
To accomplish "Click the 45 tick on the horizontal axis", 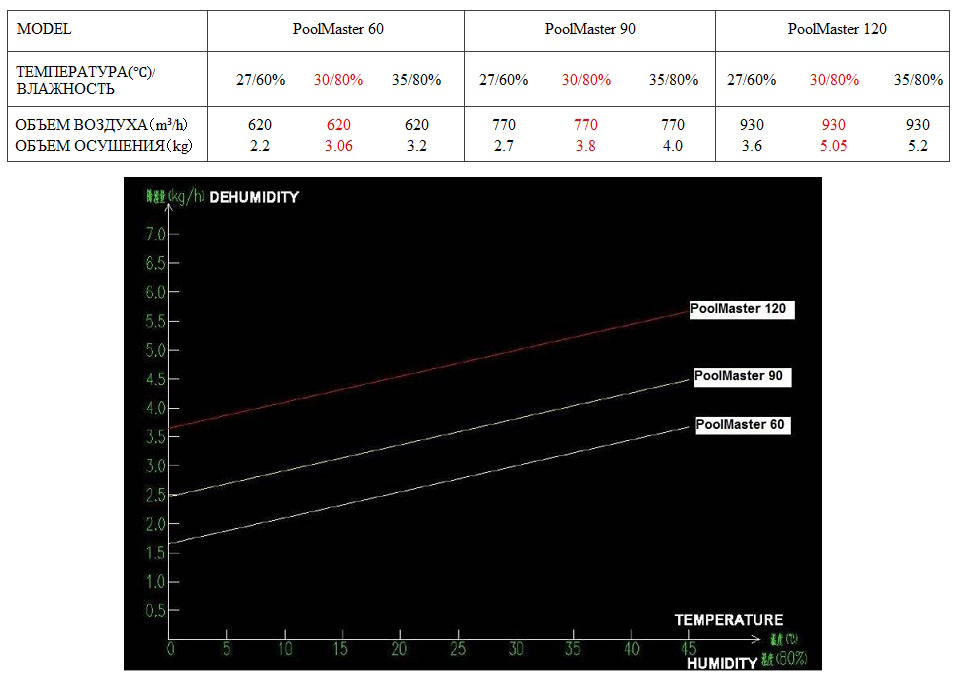I will pos(689,649).
